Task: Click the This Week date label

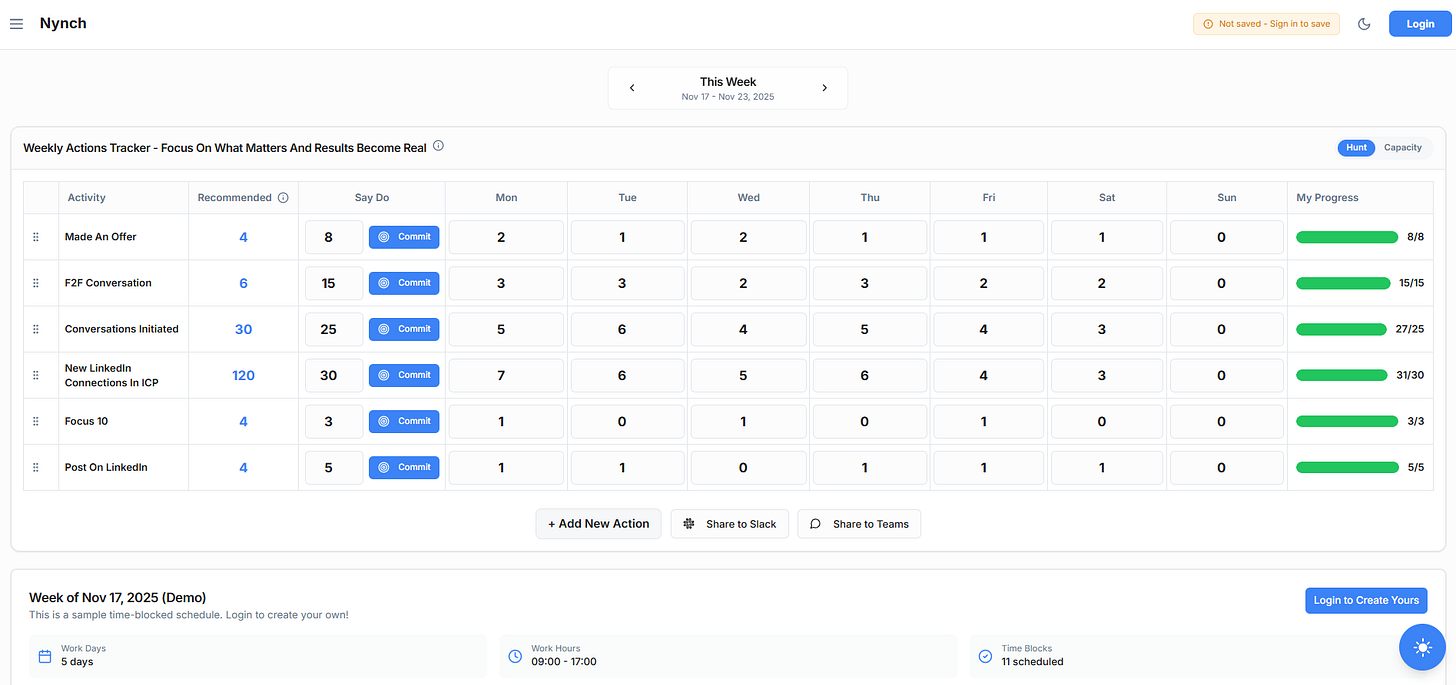Action: click(728, 82)
